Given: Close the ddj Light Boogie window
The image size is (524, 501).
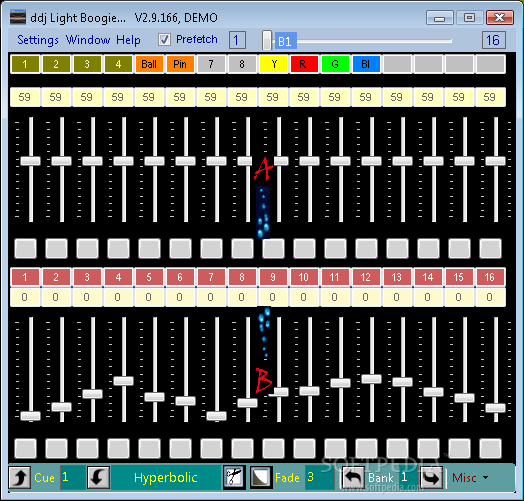Looking at the screenshot, I should [x=500, y=18].
